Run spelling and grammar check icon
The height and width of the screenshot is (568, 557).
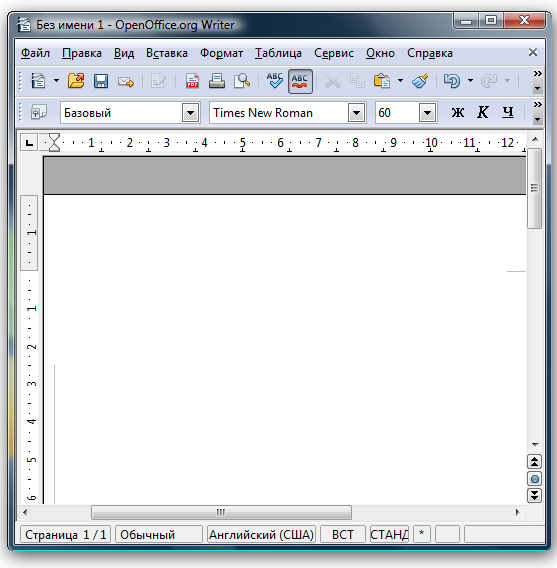tap(275, 80)
